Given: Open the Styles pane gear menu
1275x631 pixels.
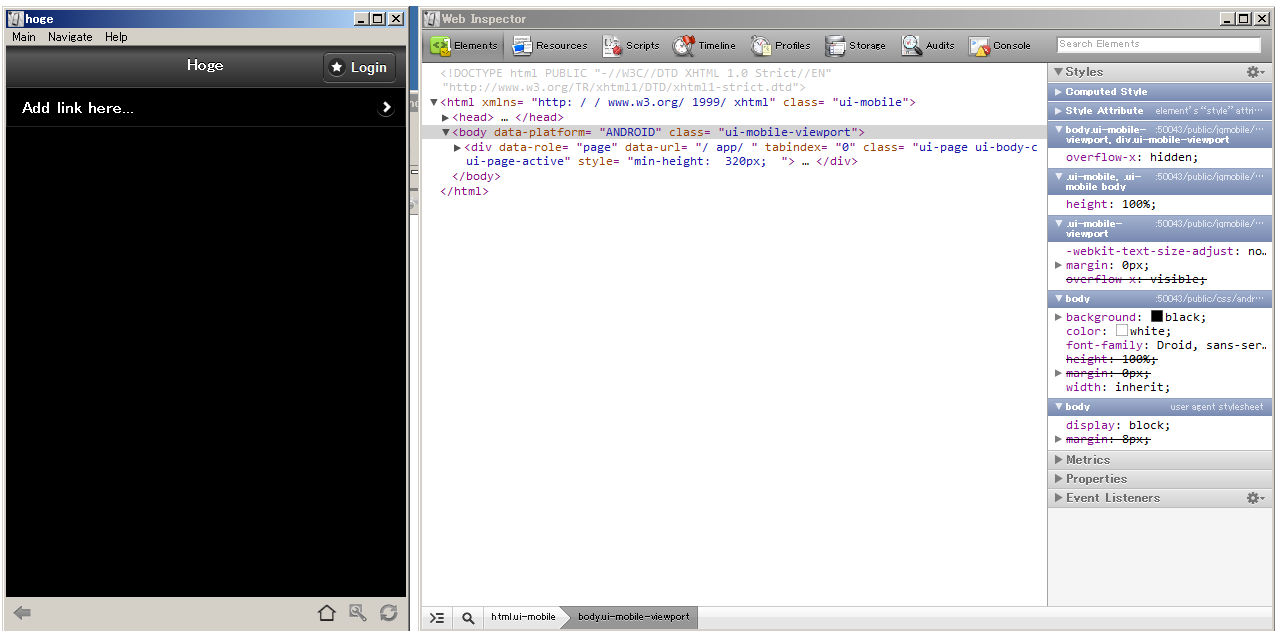Looking at the screenshot, I should pos(1255,72).
